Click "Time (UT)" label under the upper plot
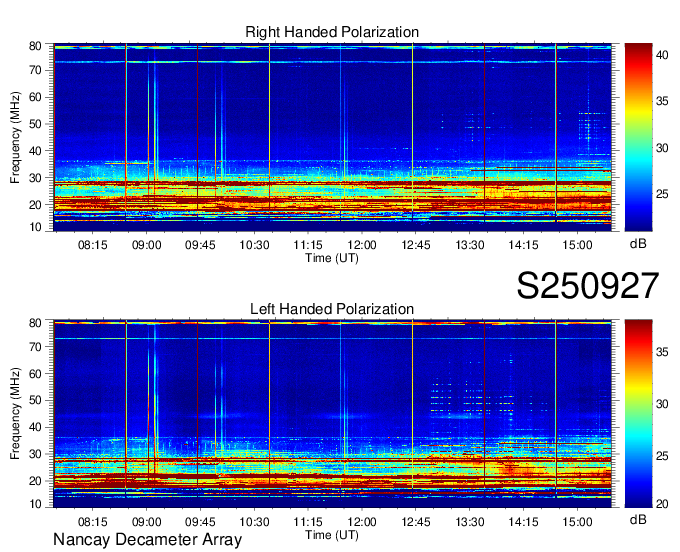This screenshot has height=552, width=680. click(x=332, y=257)
